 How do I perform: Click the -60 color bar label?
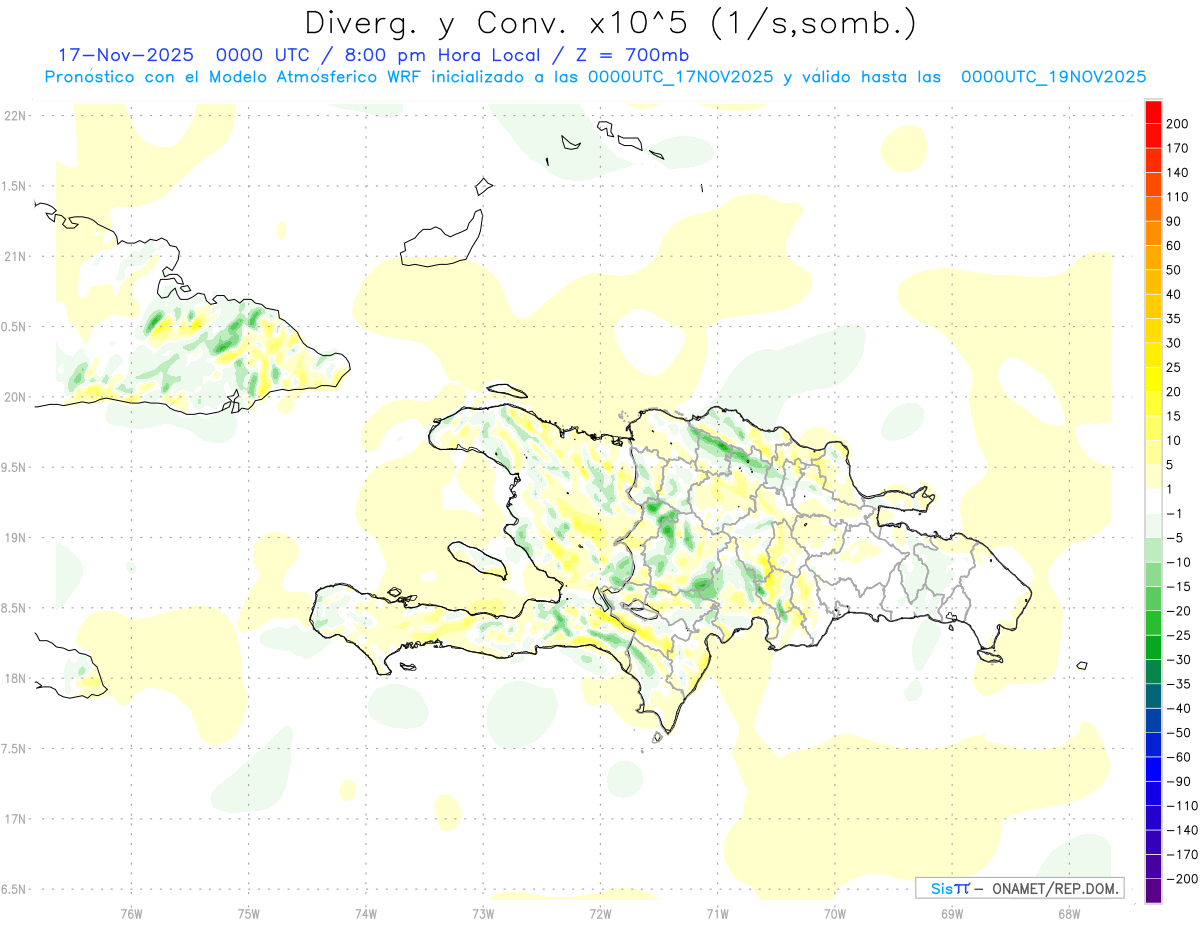click(1179, 757)
